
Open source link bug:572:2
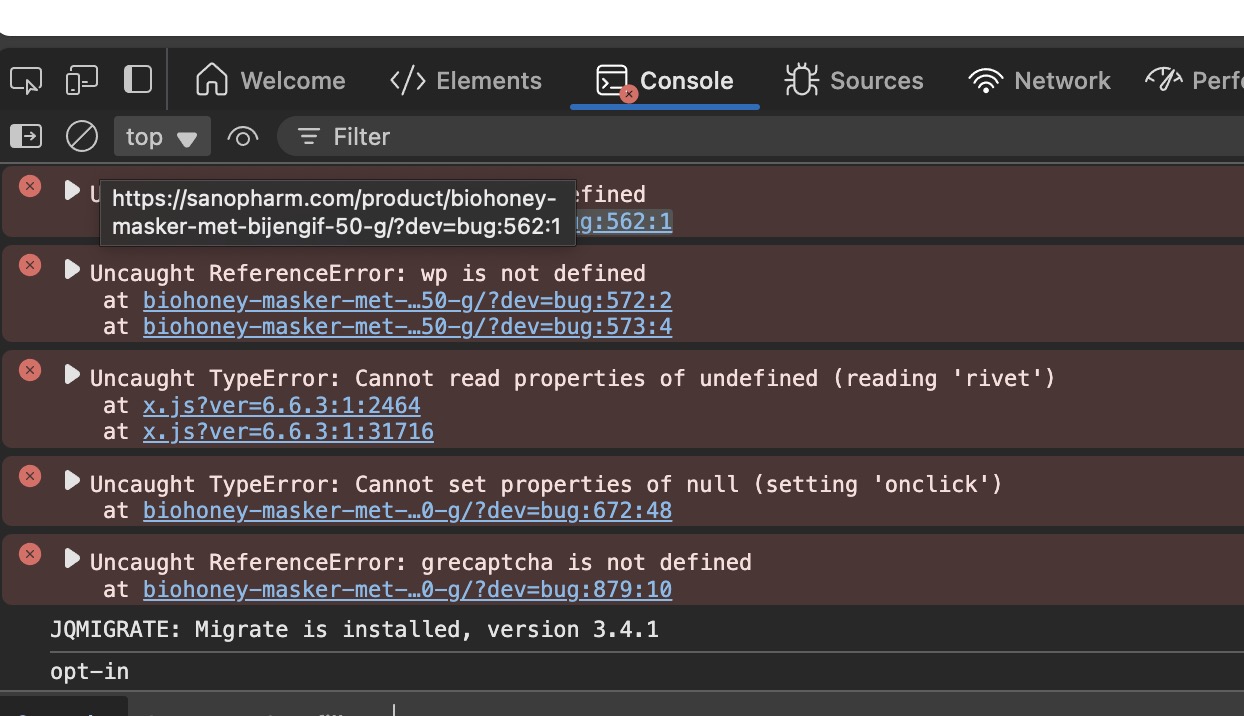[x=407, y=300]
